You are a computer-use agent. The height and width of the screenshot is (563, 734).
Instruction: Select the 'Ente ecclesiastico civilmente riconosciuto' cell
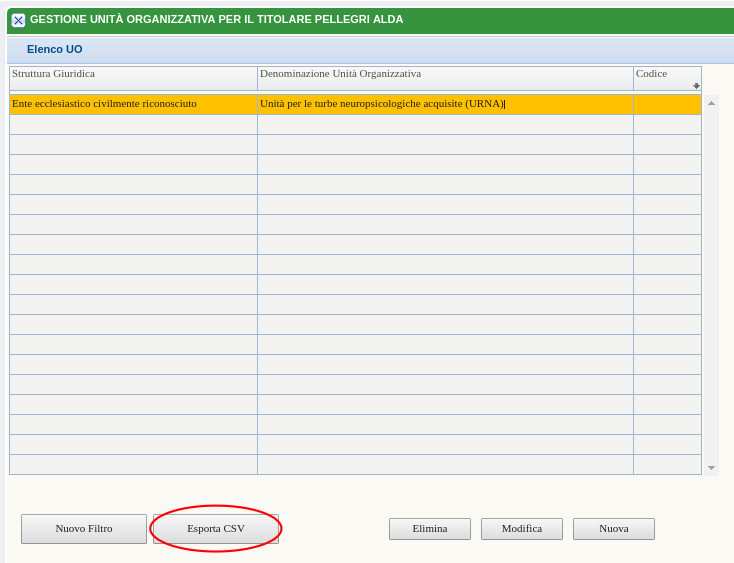click(x=133, y=104)
